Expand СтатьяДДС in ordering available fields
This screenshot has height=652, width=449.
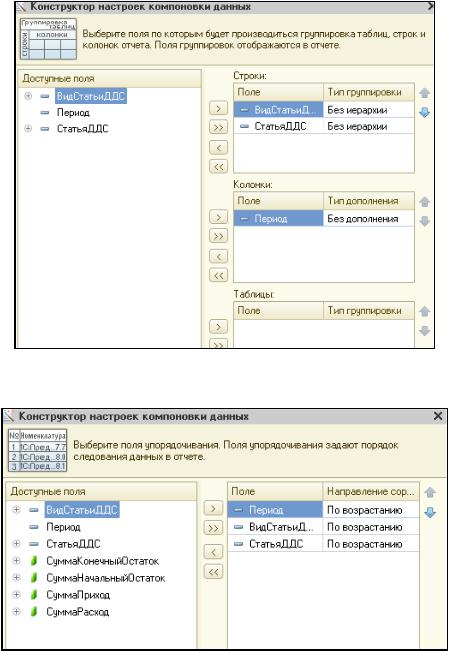click(x=17, y=543)
